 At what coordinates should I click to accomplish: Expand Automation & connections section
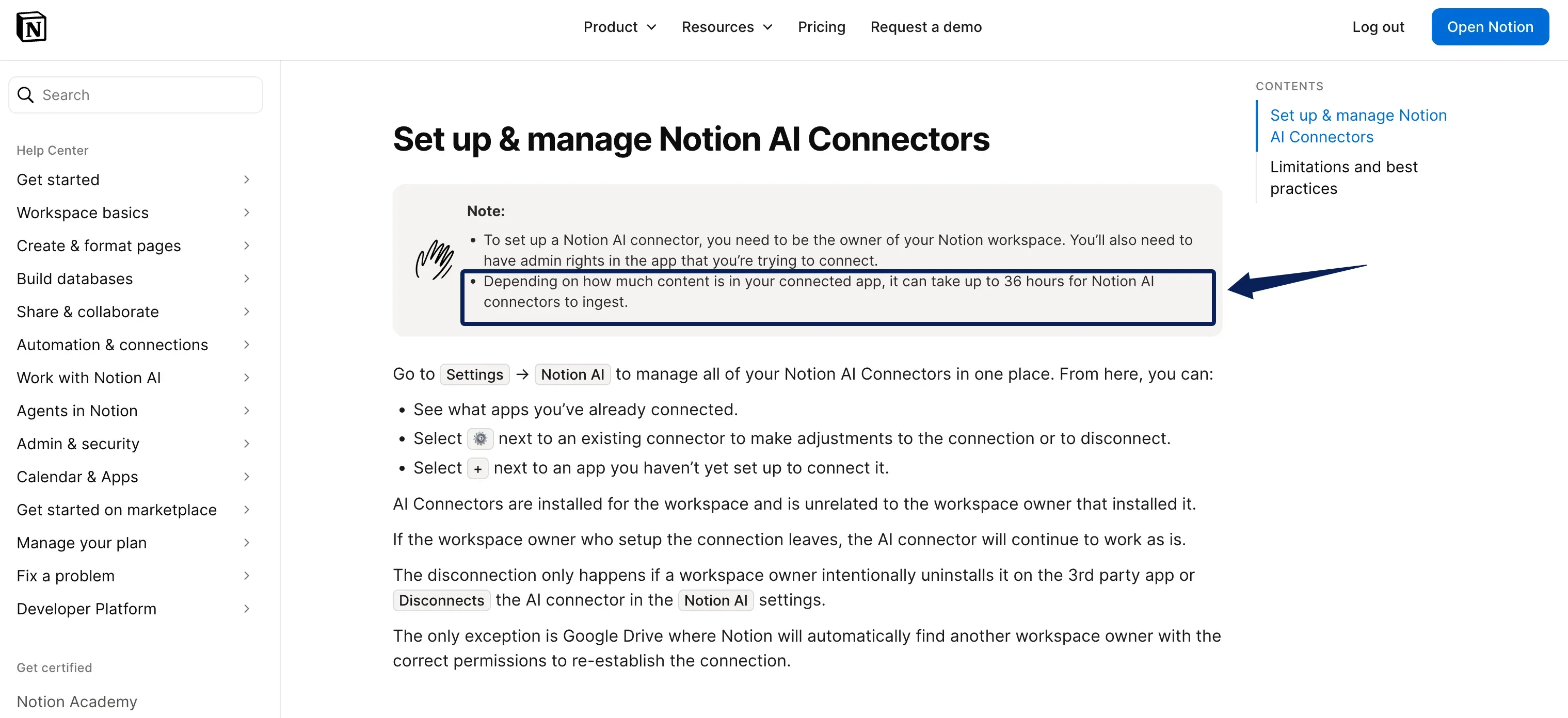point(134,345)
